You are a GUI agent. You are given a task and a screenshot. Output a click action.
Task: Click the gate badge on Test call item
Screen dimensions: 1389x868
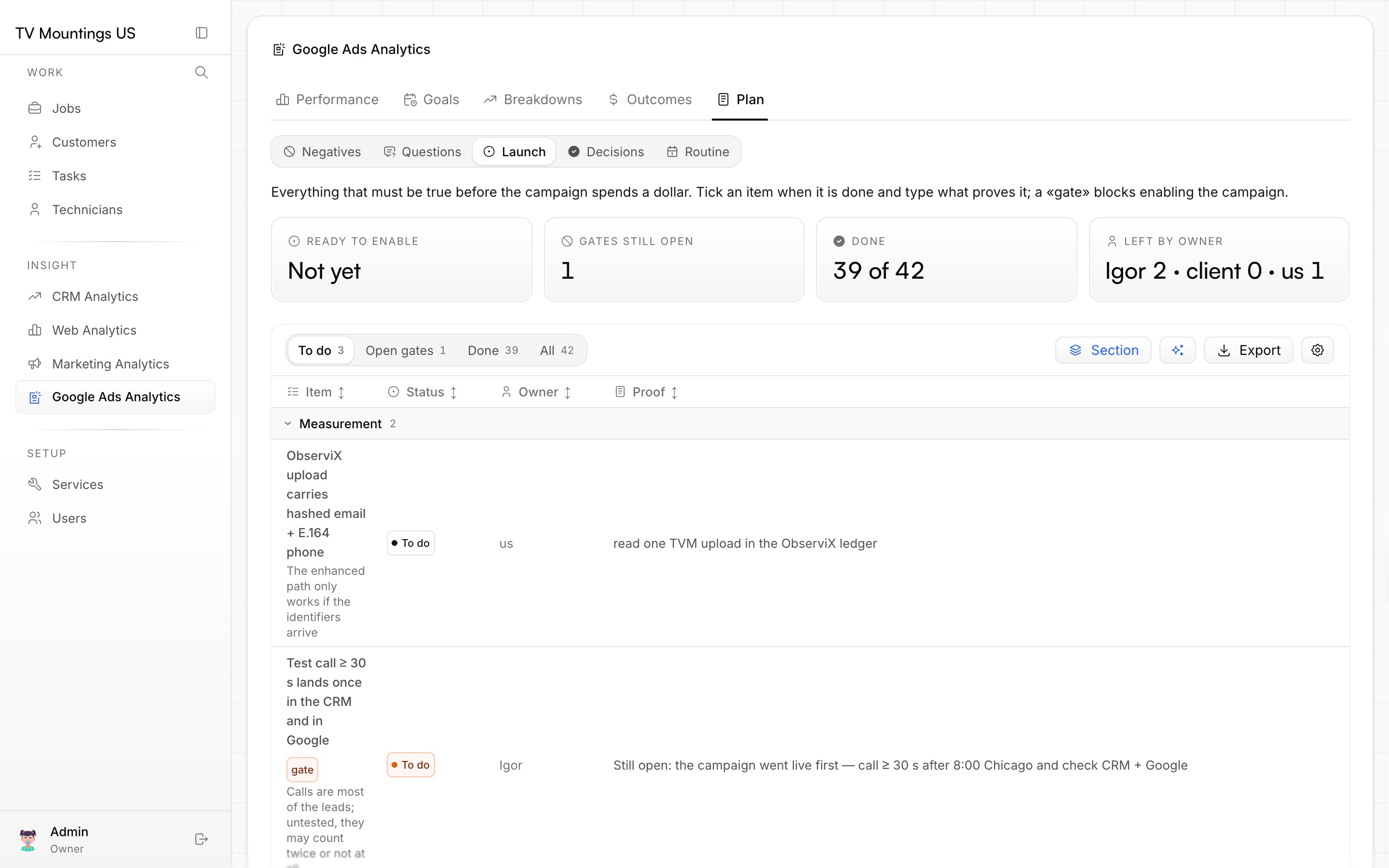(x=302, y=770)
